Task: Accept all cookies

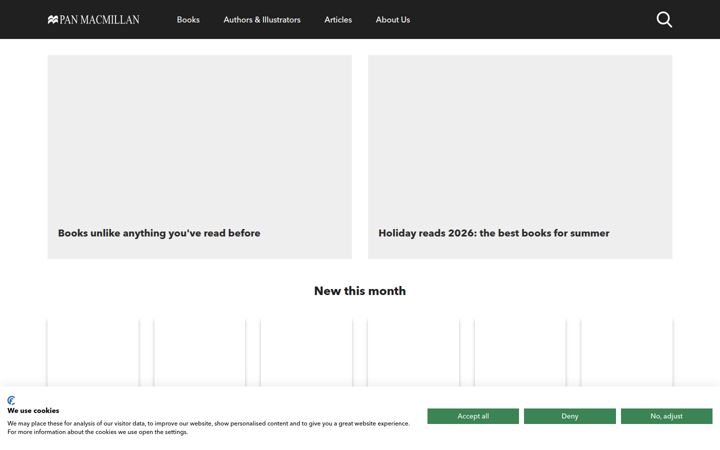Action: pyautogui.click(x=473, y=416)
